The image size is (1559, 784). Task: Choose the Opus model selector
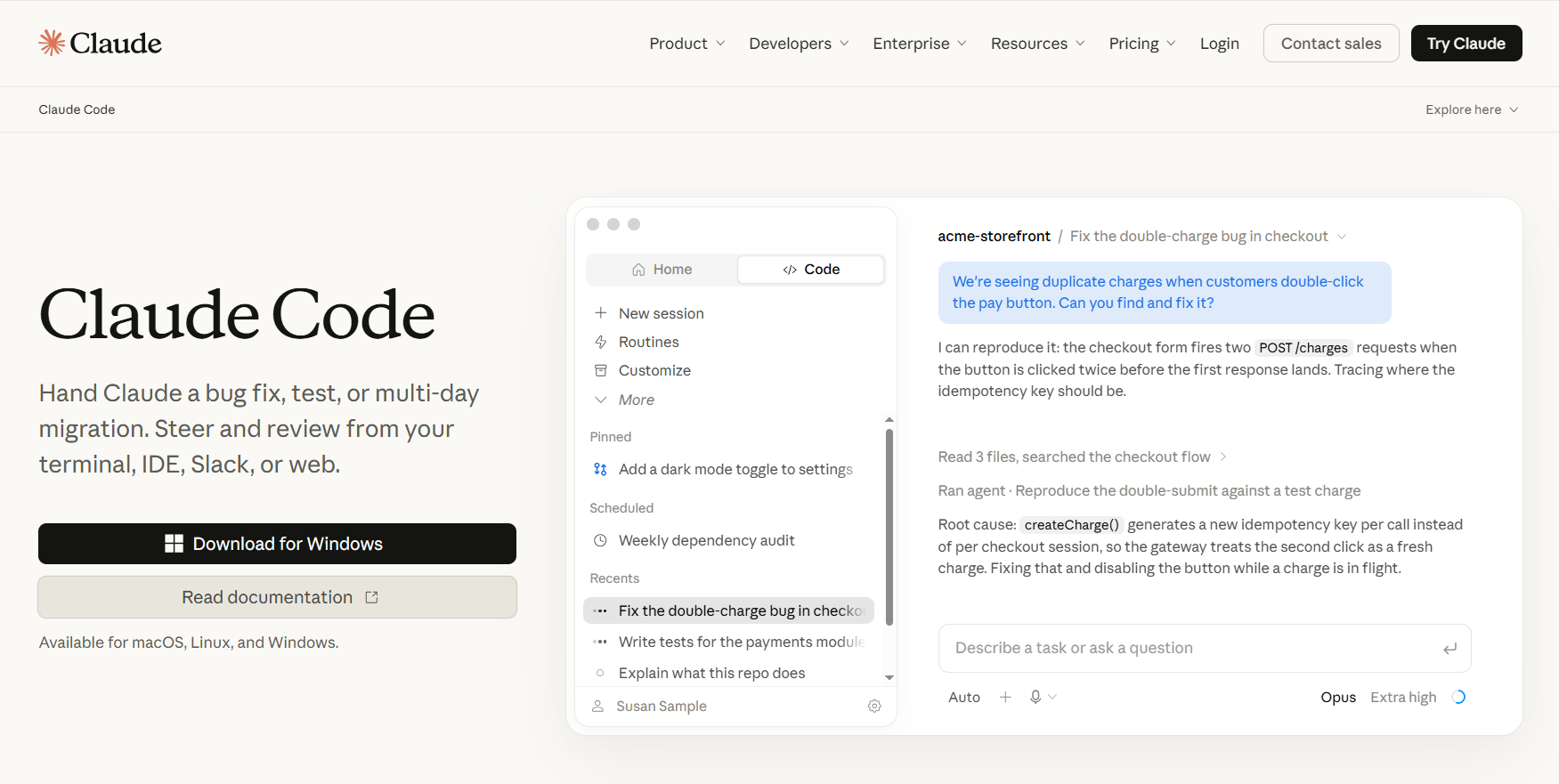click(x=1338, y=697)
